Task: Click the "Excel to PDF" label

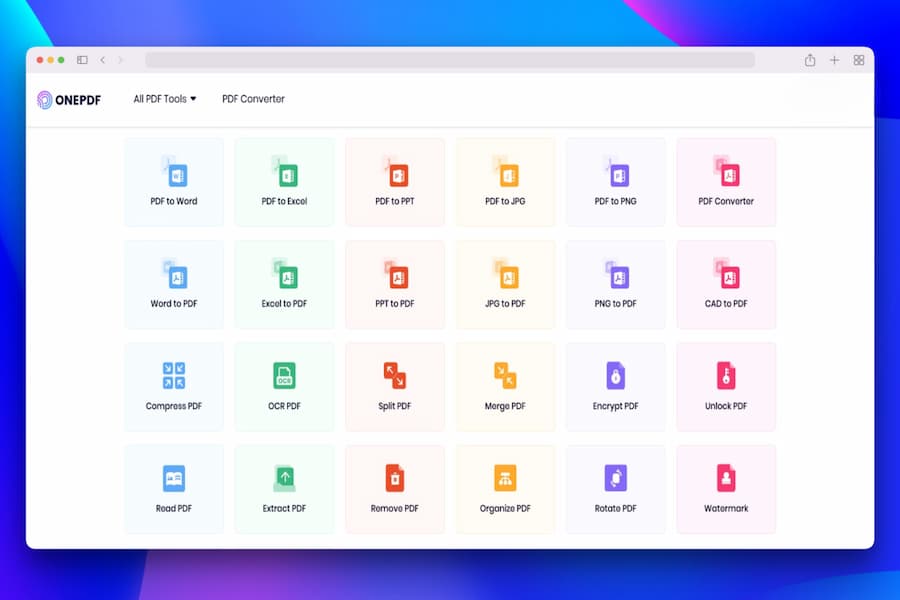Action: (285, 304)
